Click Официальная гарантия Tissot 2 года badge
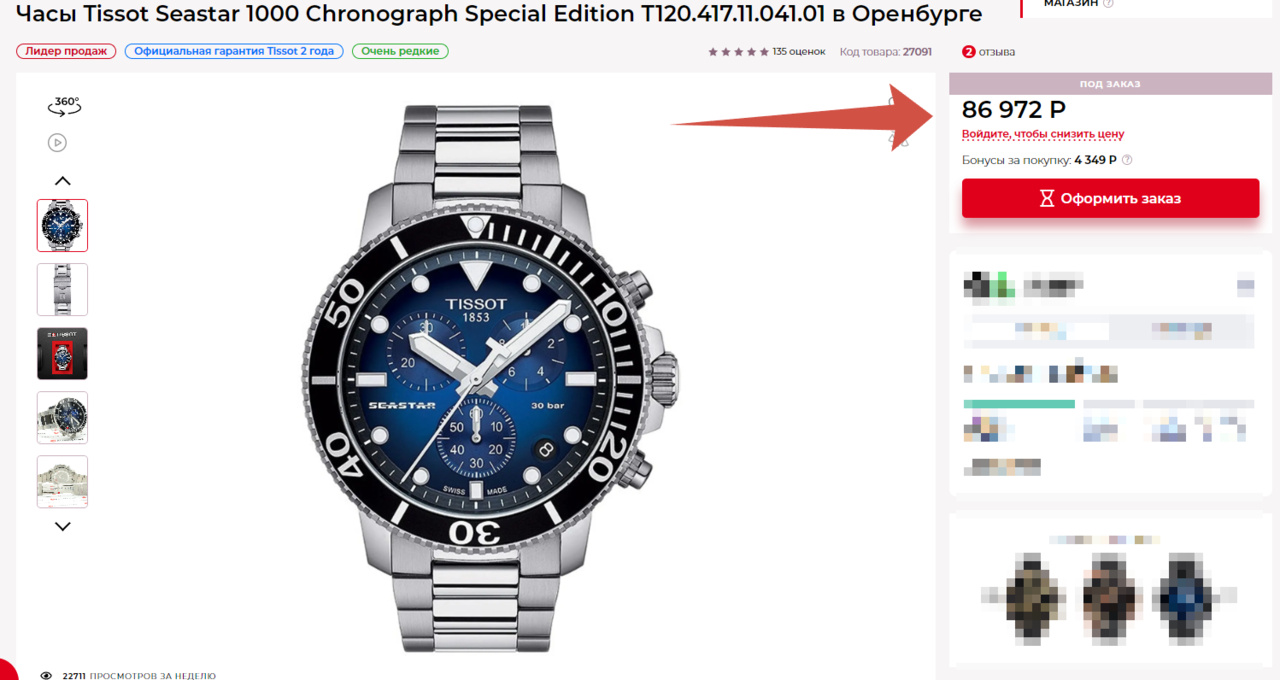Screen dimensions: 1280x680 234,51
